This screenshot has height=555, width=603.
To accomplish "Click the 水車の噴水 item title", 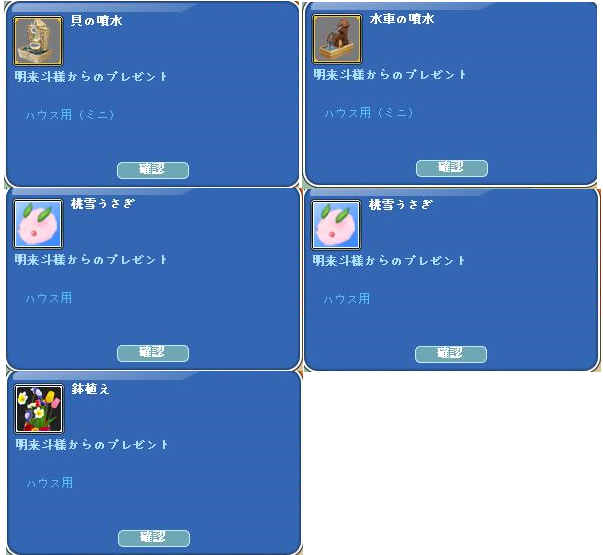I will pos(401,18).
